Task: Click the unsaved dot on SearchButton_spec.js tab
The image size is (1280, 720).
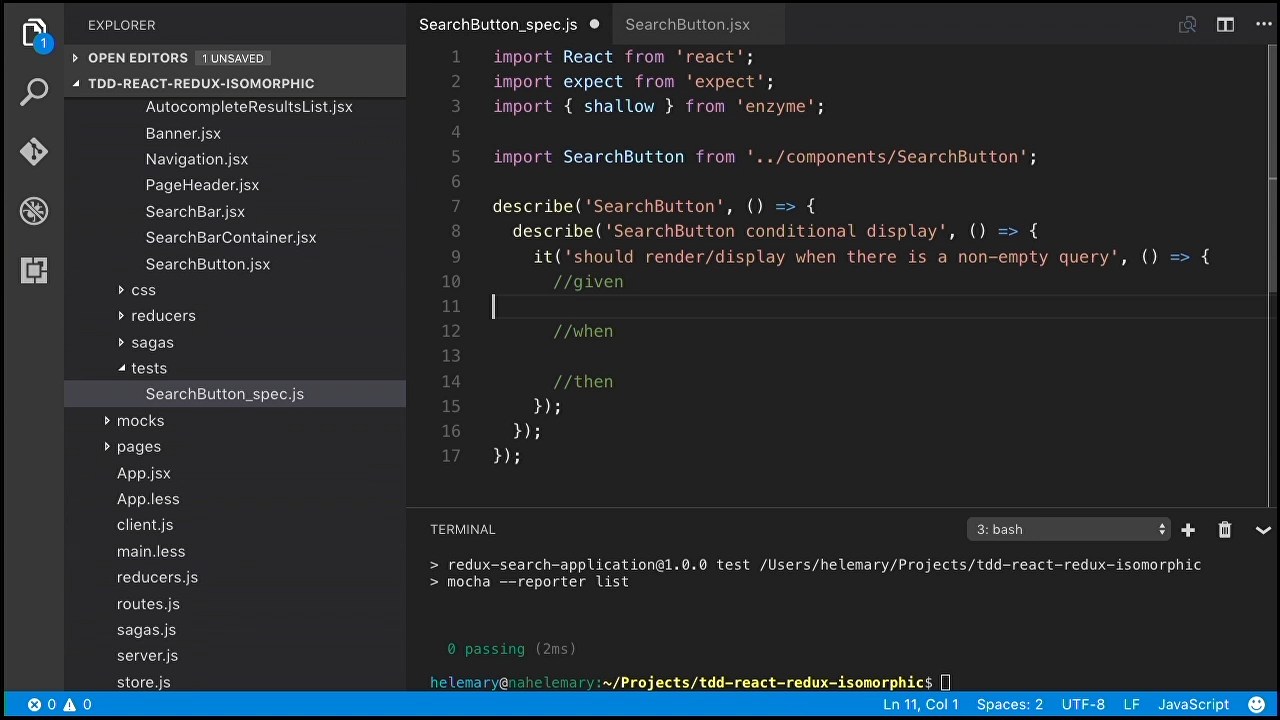Action: pyautogui.click(x=594, y=25)
